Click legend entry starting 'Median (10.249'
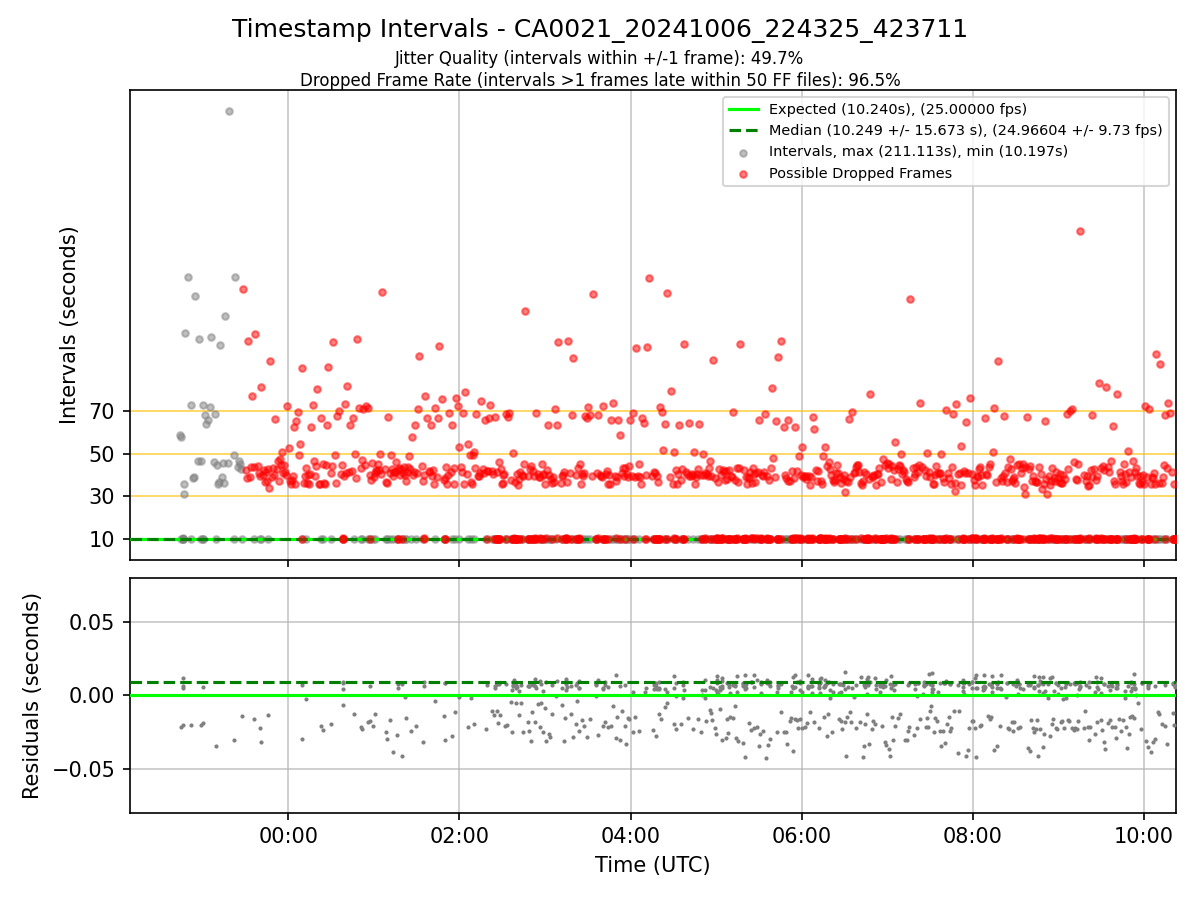The height and width of the screenshot is (900, 1200). click(x=965, y=130)
